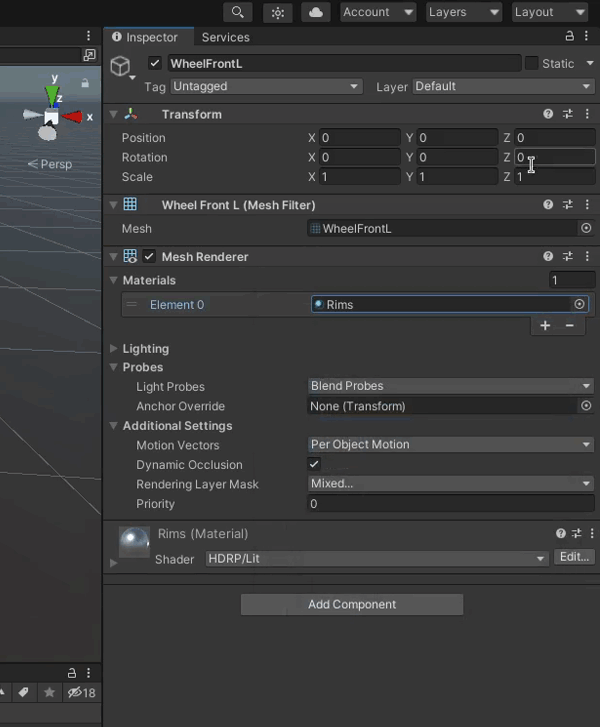Screen dimensions: 600x727
Task: Open Mesh Renderer options menu
Action: pyautogui.click(x=587, y=256)
